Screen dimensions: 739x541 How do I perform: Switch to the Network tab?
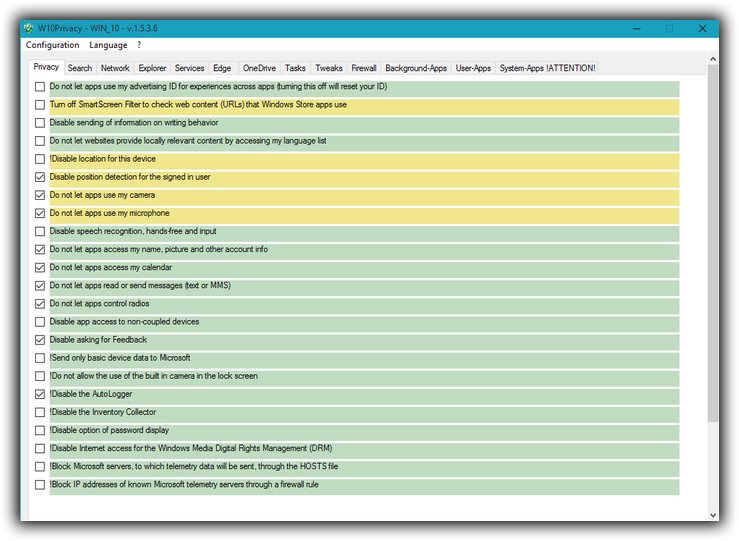115,68
